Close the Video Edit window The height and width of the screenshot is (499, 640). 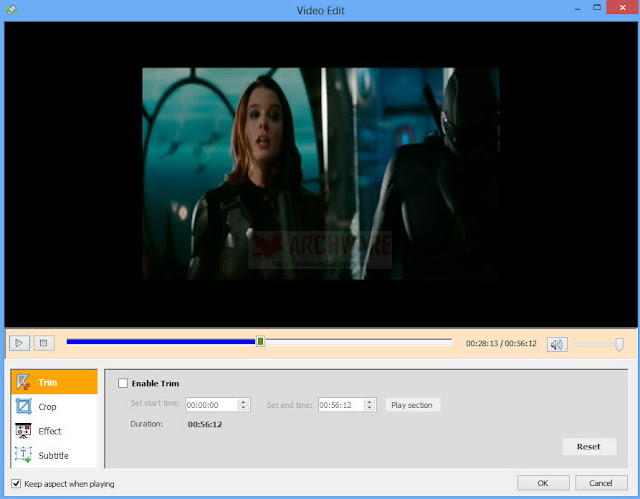point(622,7)
